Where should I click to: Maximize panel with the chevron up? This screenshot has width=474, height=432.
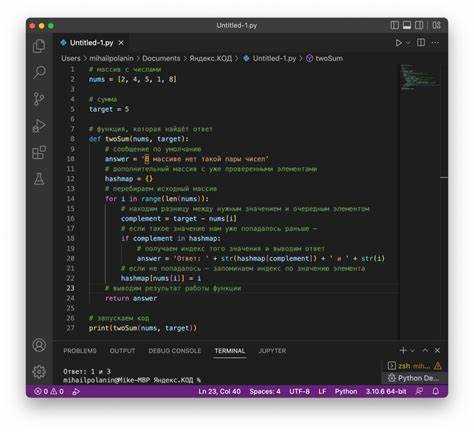(x=425, y=350)
